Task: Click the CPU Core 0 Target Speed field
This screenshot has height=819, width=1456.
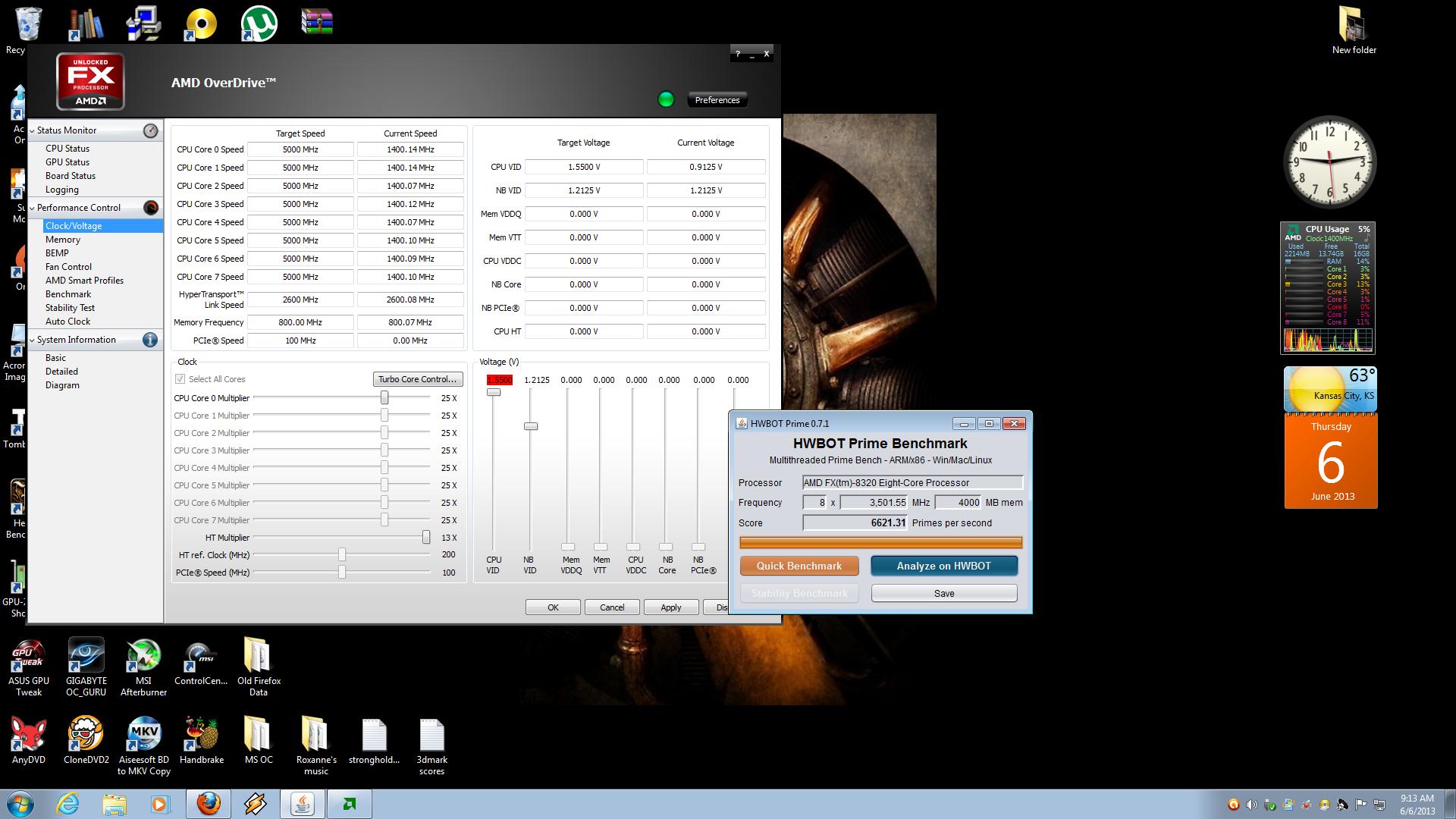Action: click(x=300, y=149)
